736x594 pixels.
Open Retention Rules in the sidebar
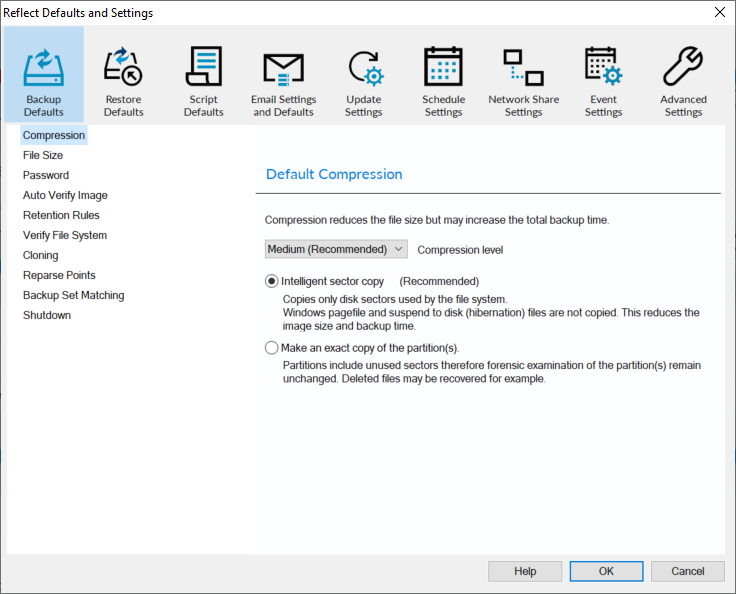coord(61,215)
